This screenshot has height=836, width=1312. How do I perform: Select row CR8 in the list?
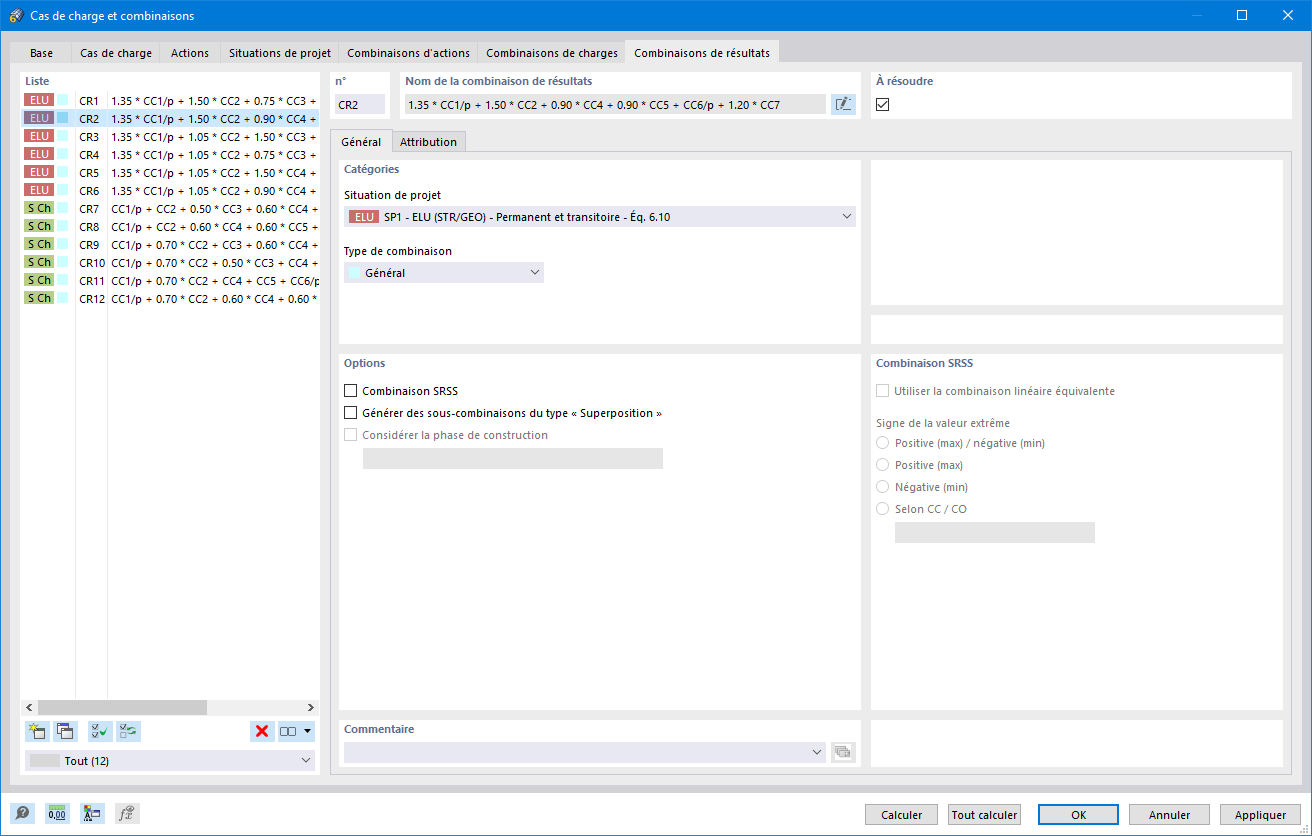(170, 226)
